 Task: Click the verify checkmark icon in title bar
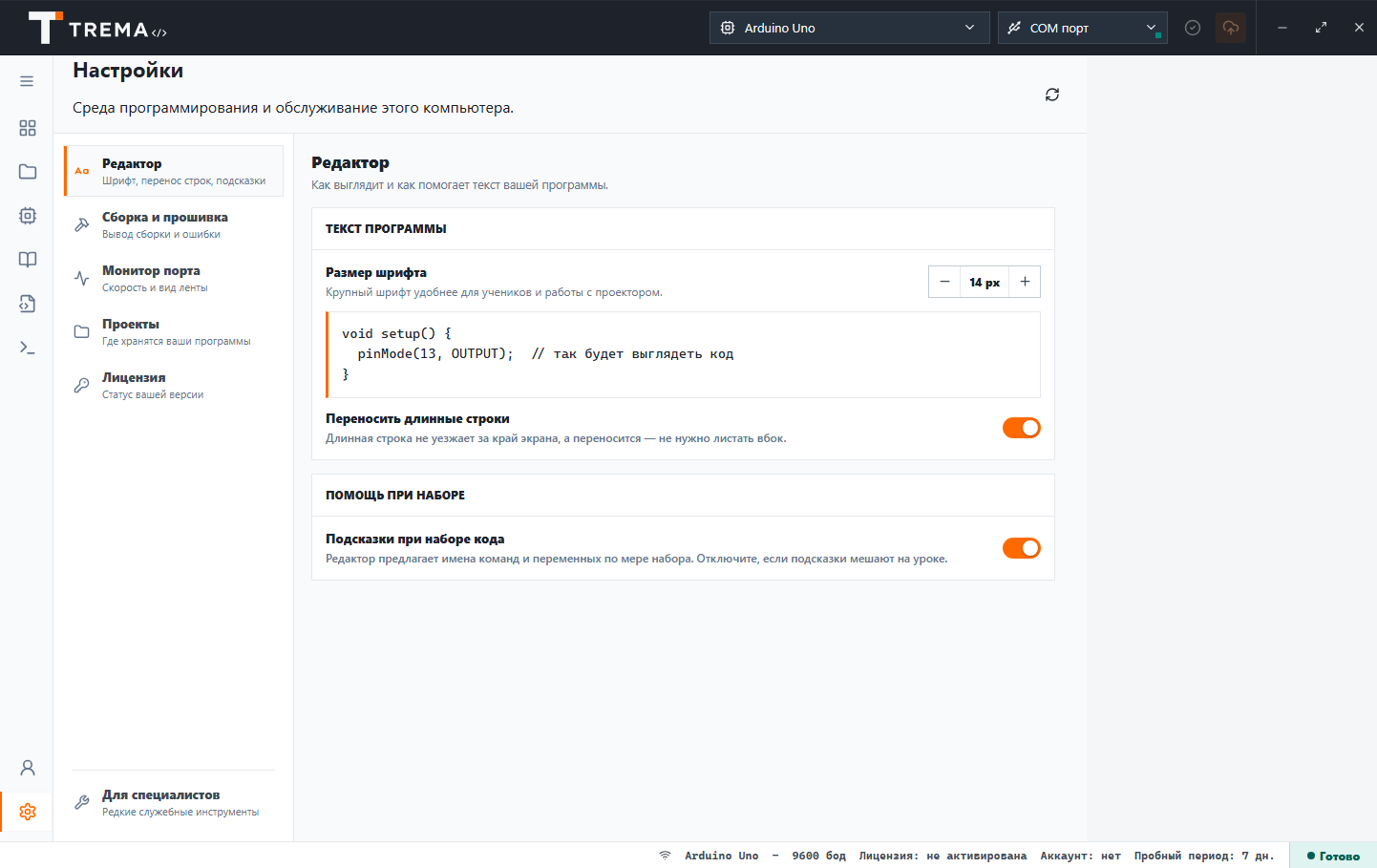tap(1192, 28)
